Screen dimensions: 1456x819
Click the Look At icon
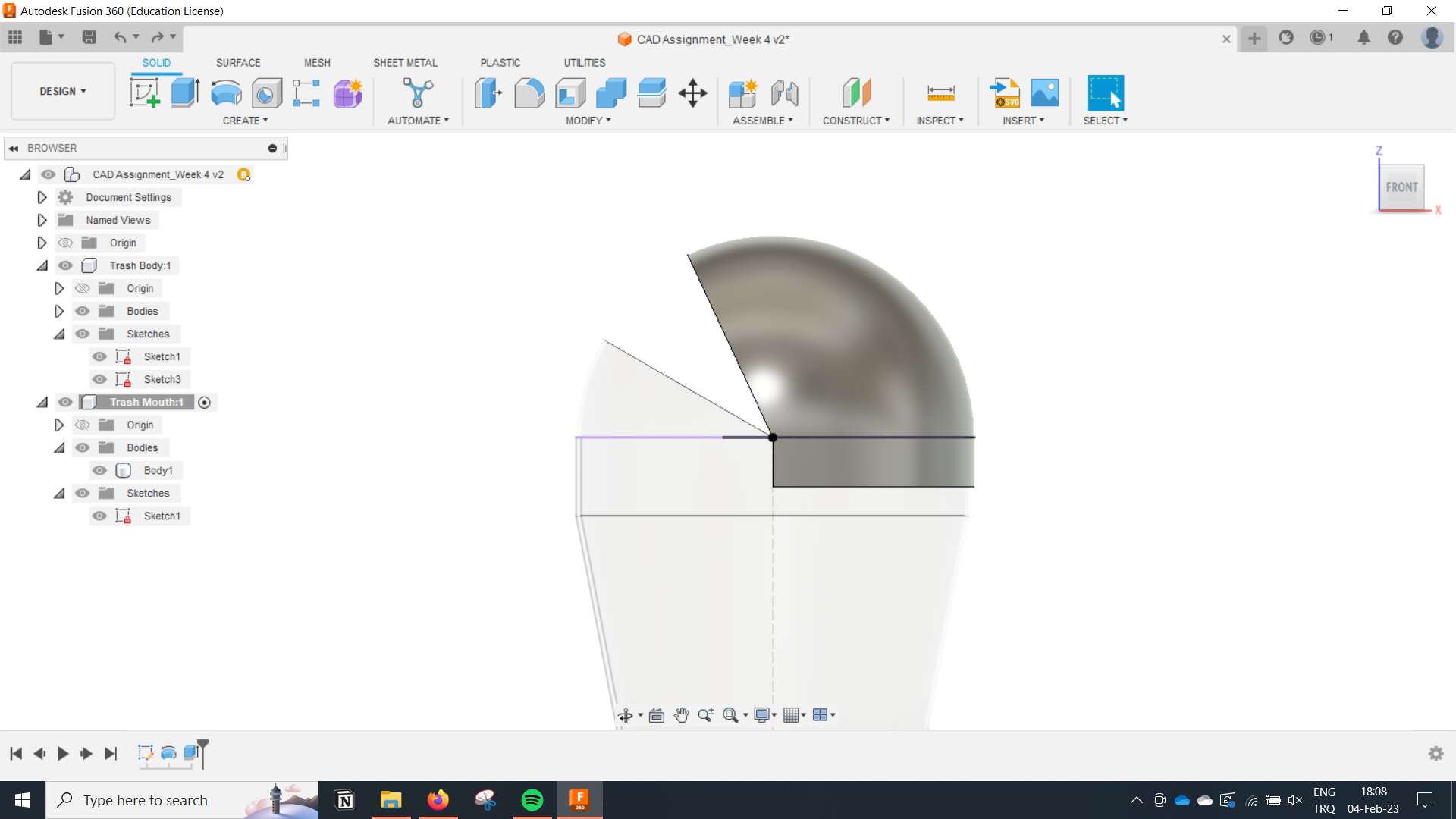pos(657,715)
